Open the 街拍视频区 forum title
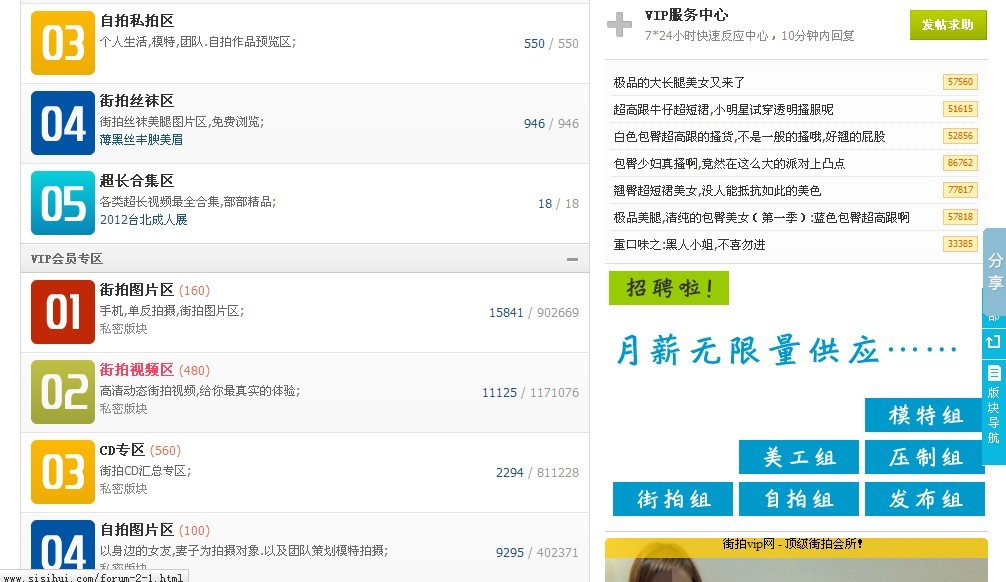Image resolution: width=1006 pixels, height=582 pixels. (137, 370)
